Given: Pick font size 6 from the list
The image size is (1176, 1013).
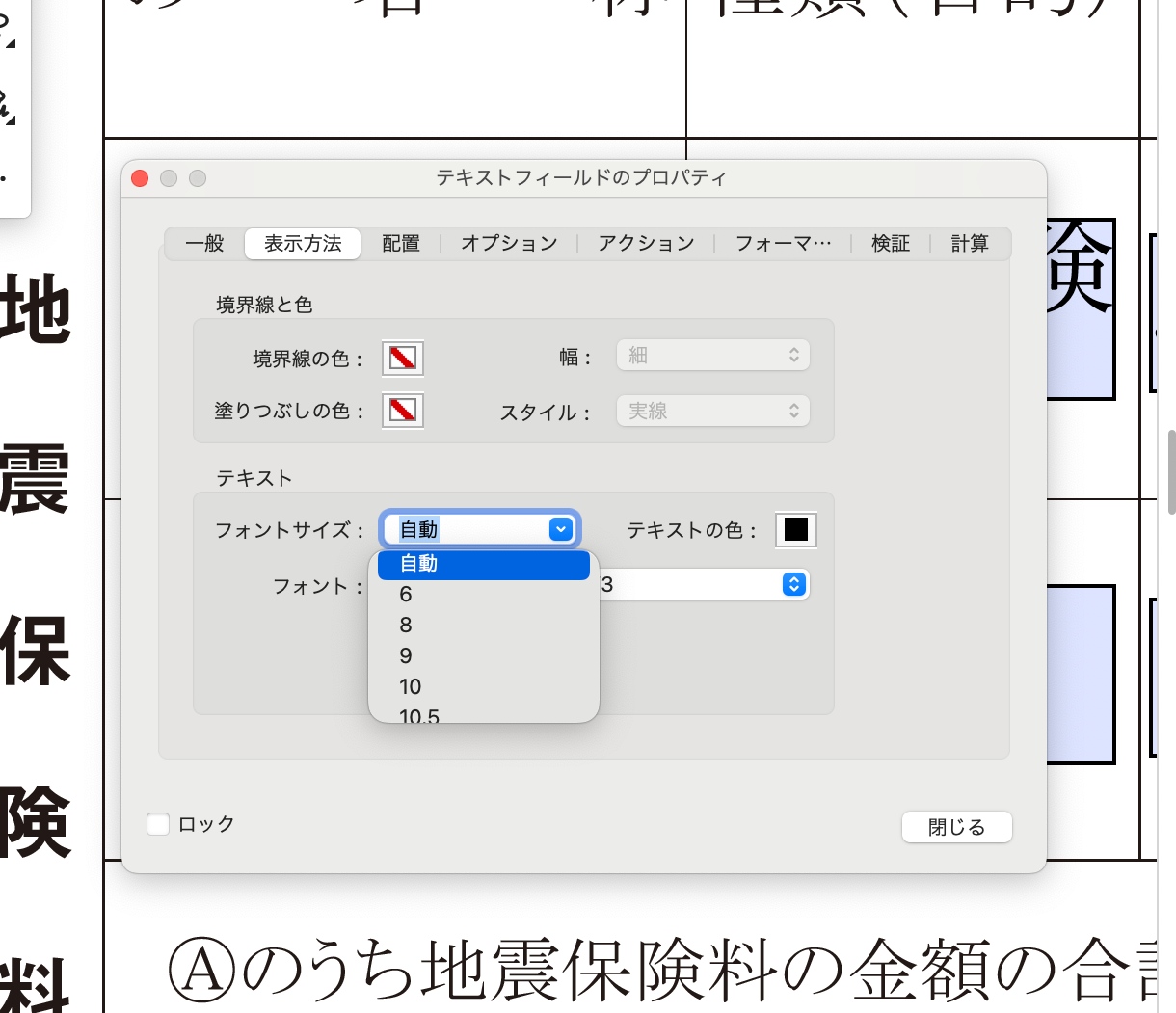Looking at the screenshot, I should click(406, 595).
